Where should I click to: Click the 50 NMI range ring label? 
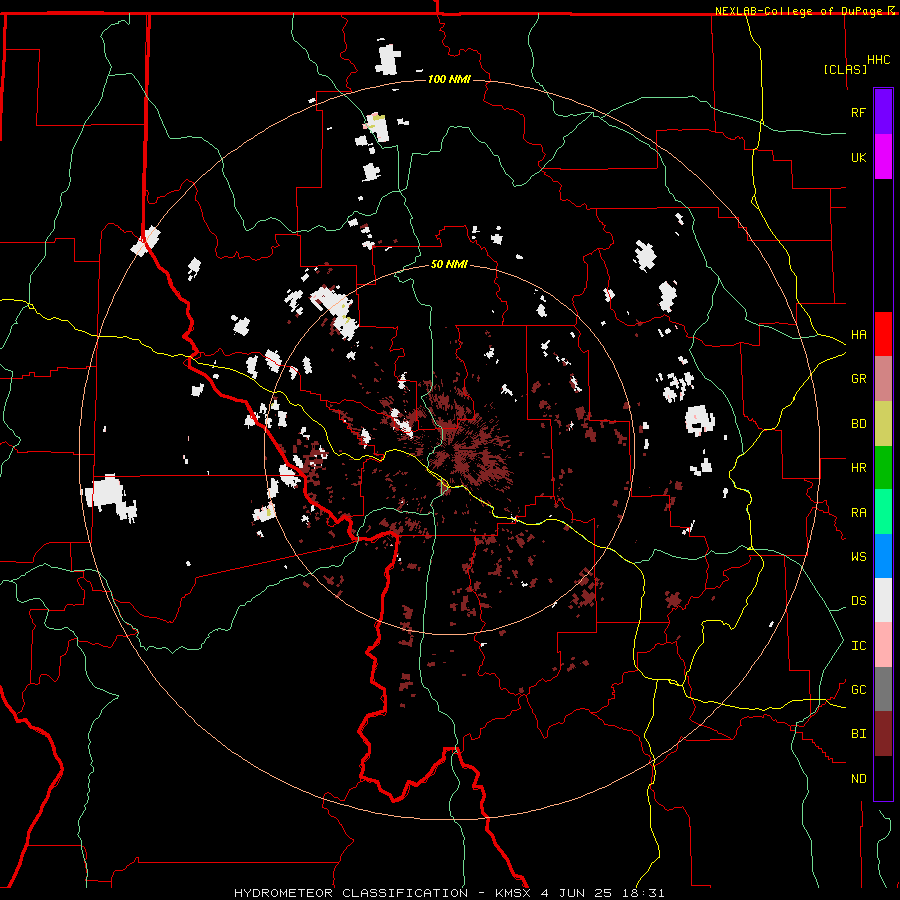click(449, 264)
